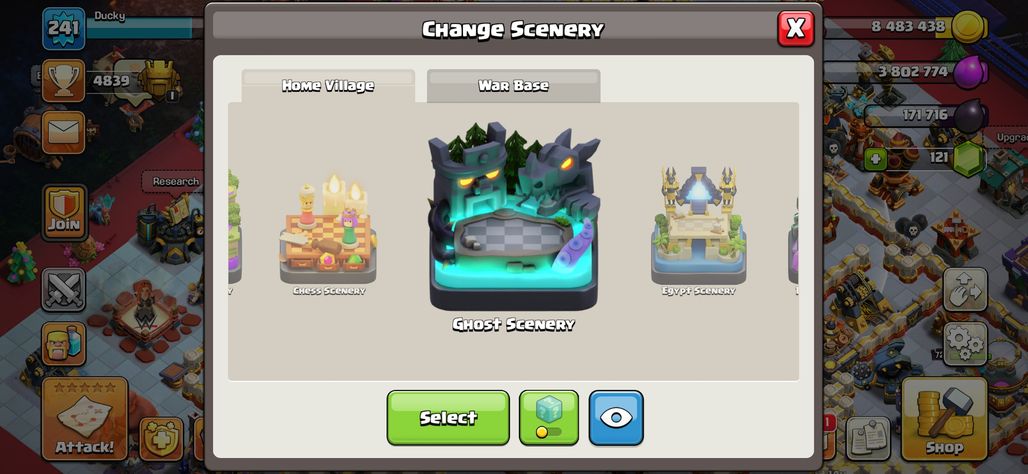The width and height of the screenshot is (1028, 474).
Task: Open the Join clan shield icon
Action: pyautogui.click(x=64, y=213)
